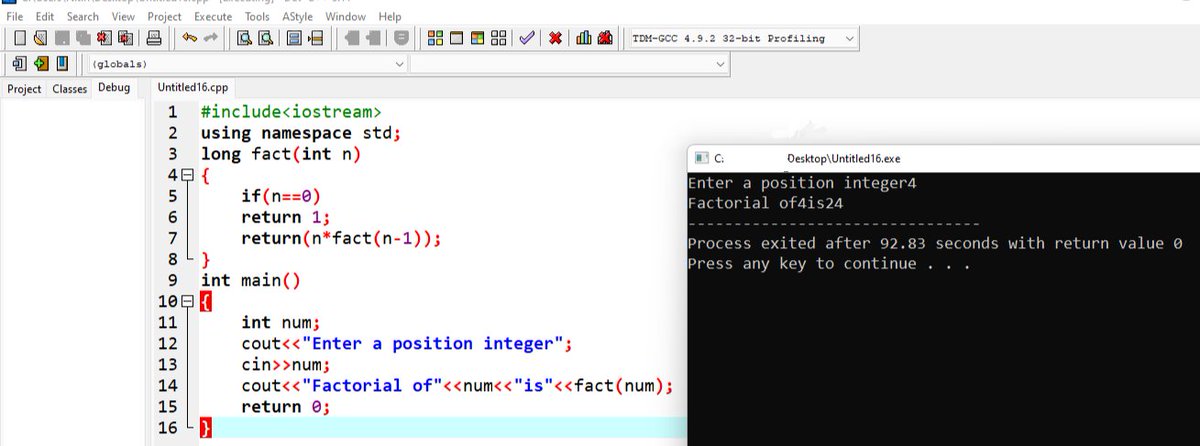Open the Project menu
Screen dimensions: 1200x446
tap(164, 16)
